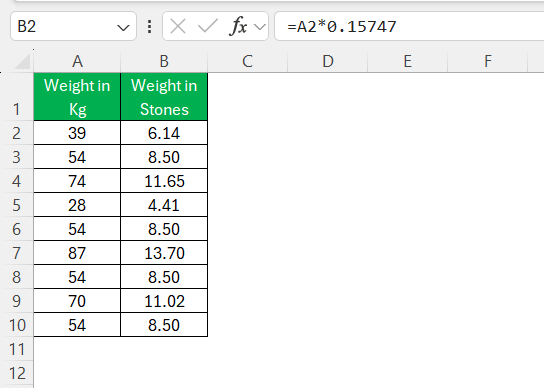544x388 pixels.
Task: Click the formula bar with =A2*0.15747
Action: point(409,26)
